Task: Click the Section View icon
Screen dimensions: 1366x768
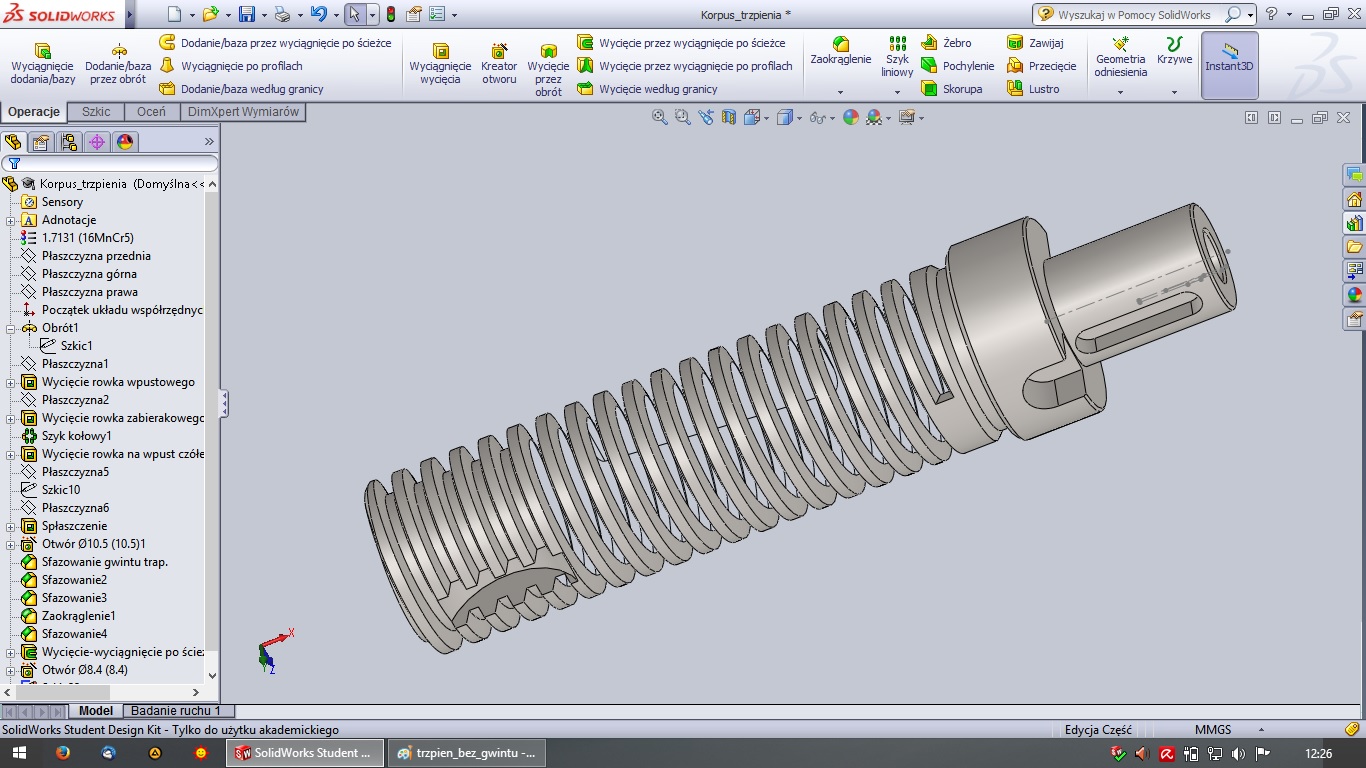Action: [x=728, y=117]
